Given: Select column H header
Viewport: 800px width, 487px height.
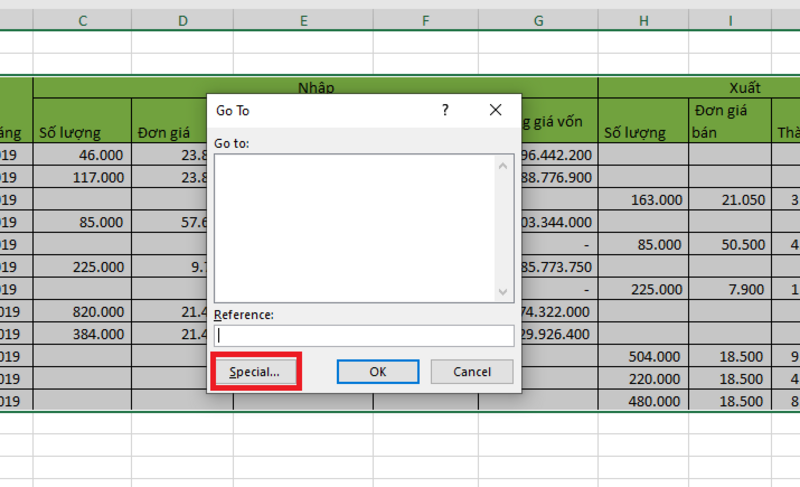Looking at the screenshot, I should click(x=643, y=20).
